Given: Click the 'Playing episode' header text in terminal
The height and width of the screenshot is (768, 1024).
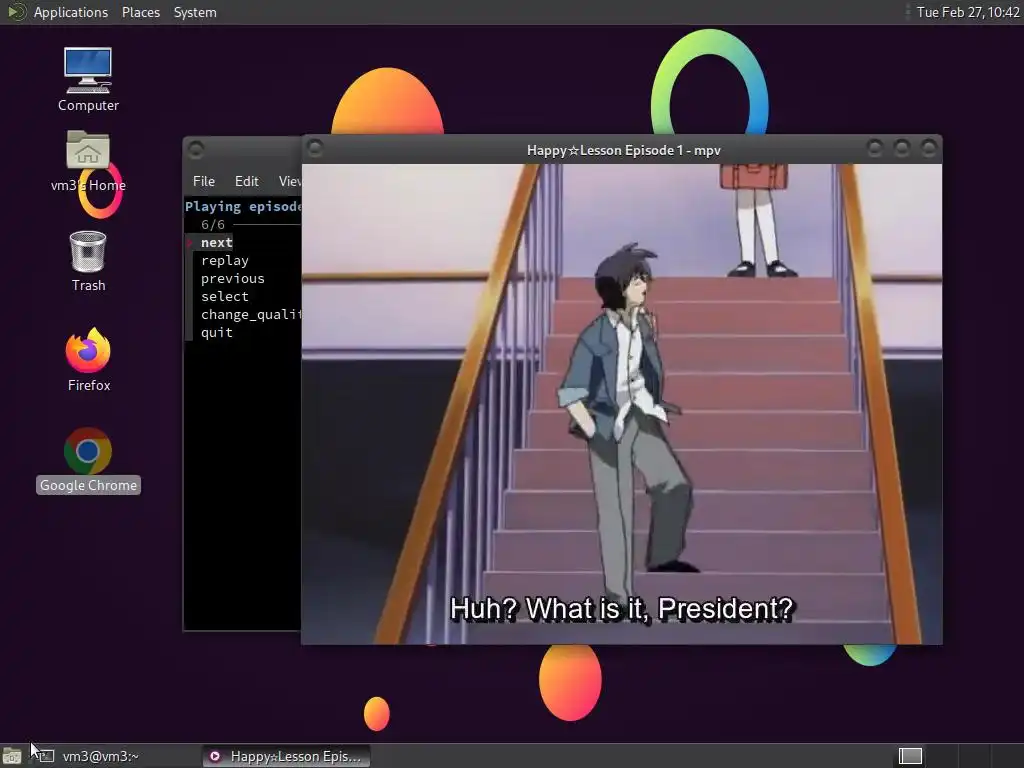Looking at the screenshot, I should [x=243, y=206].
